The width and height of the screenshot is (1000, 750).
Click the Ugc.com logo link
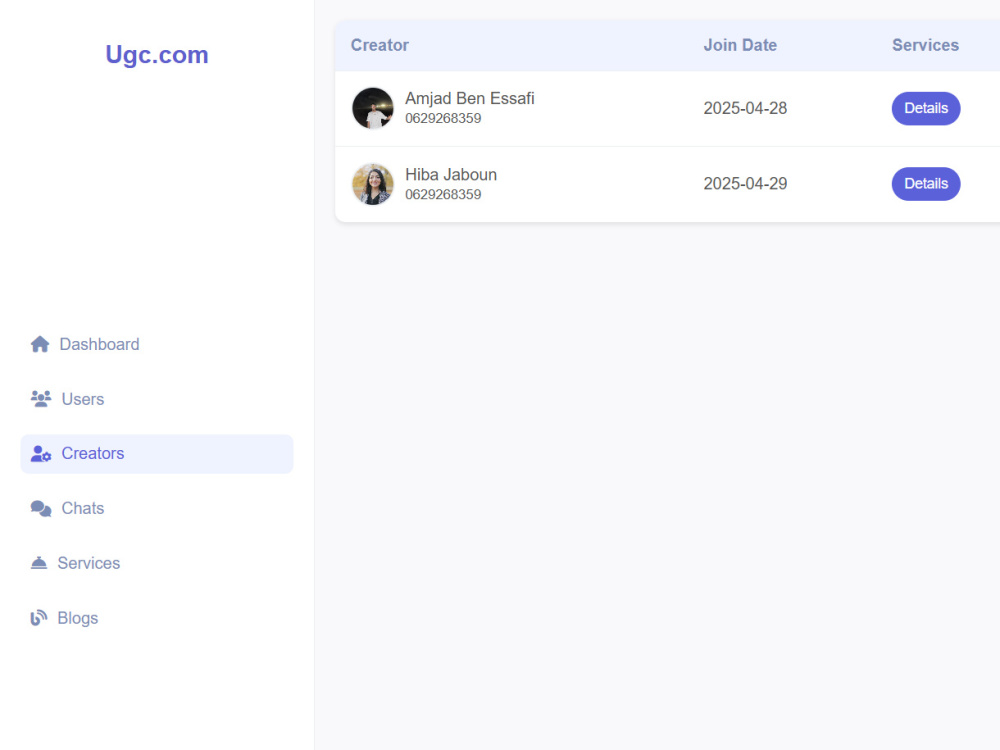[x=157, y=55]
